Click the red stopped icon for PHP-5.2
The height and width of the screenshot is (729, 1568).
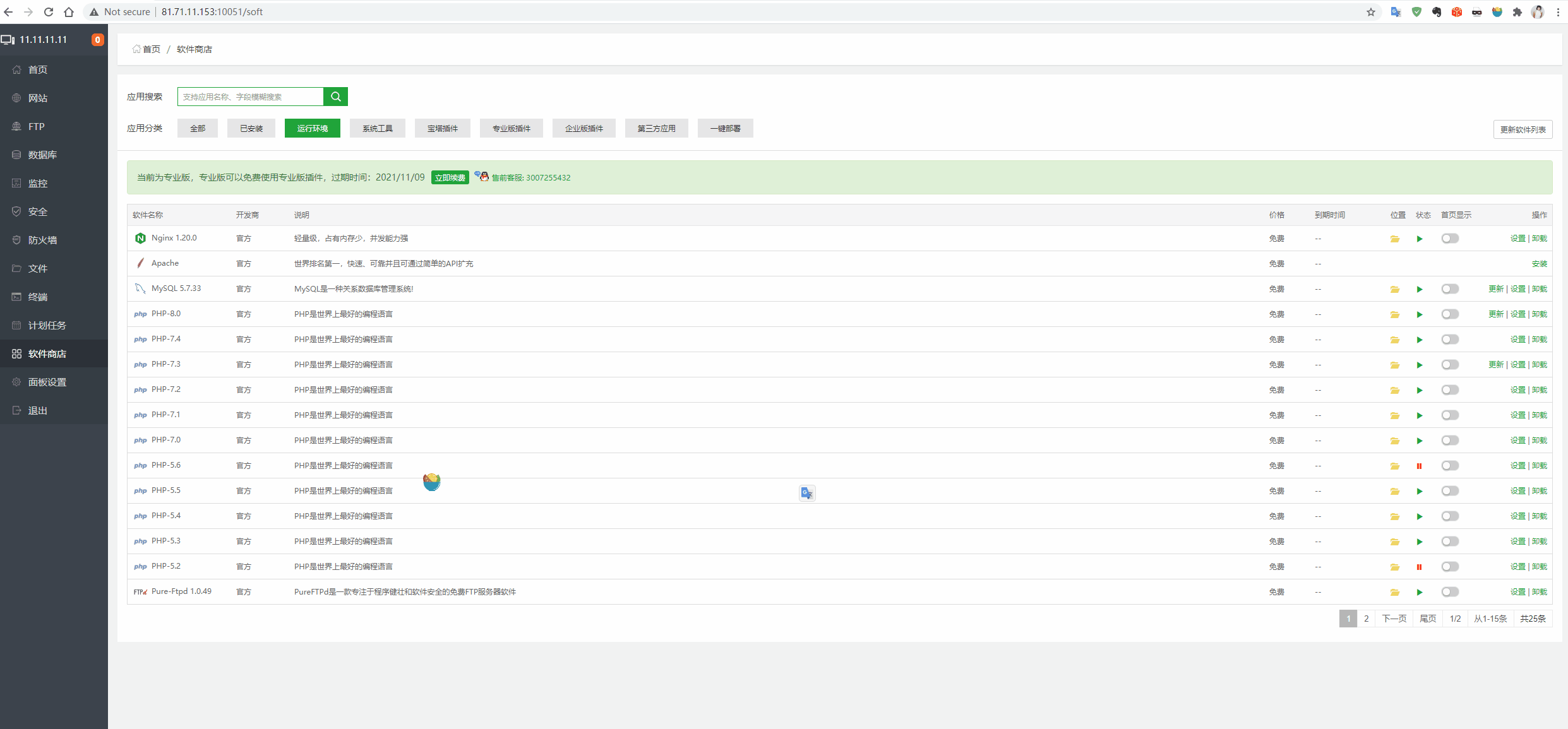pos(1419,567)
